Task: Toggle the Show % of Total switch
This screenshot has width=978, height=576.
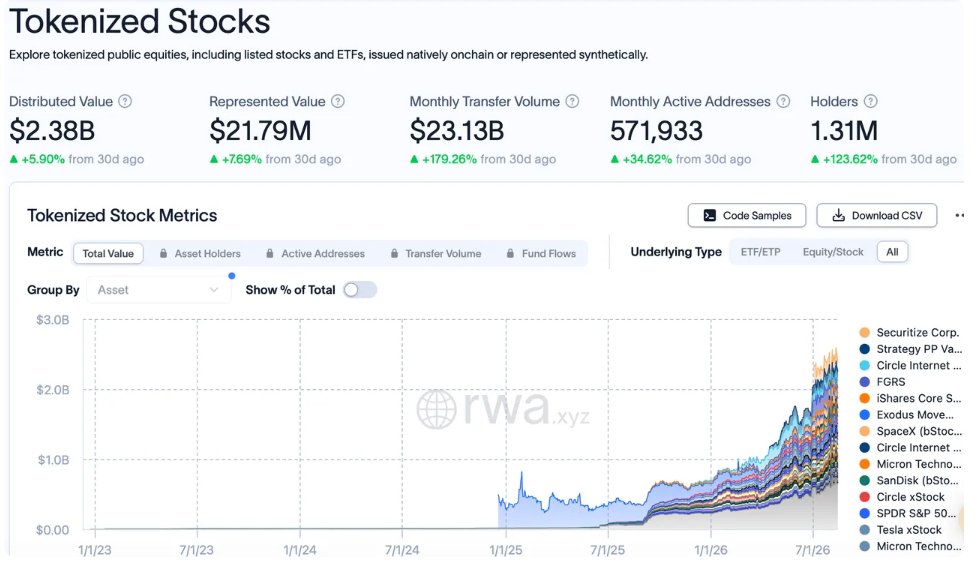Action: coord(360,290)
